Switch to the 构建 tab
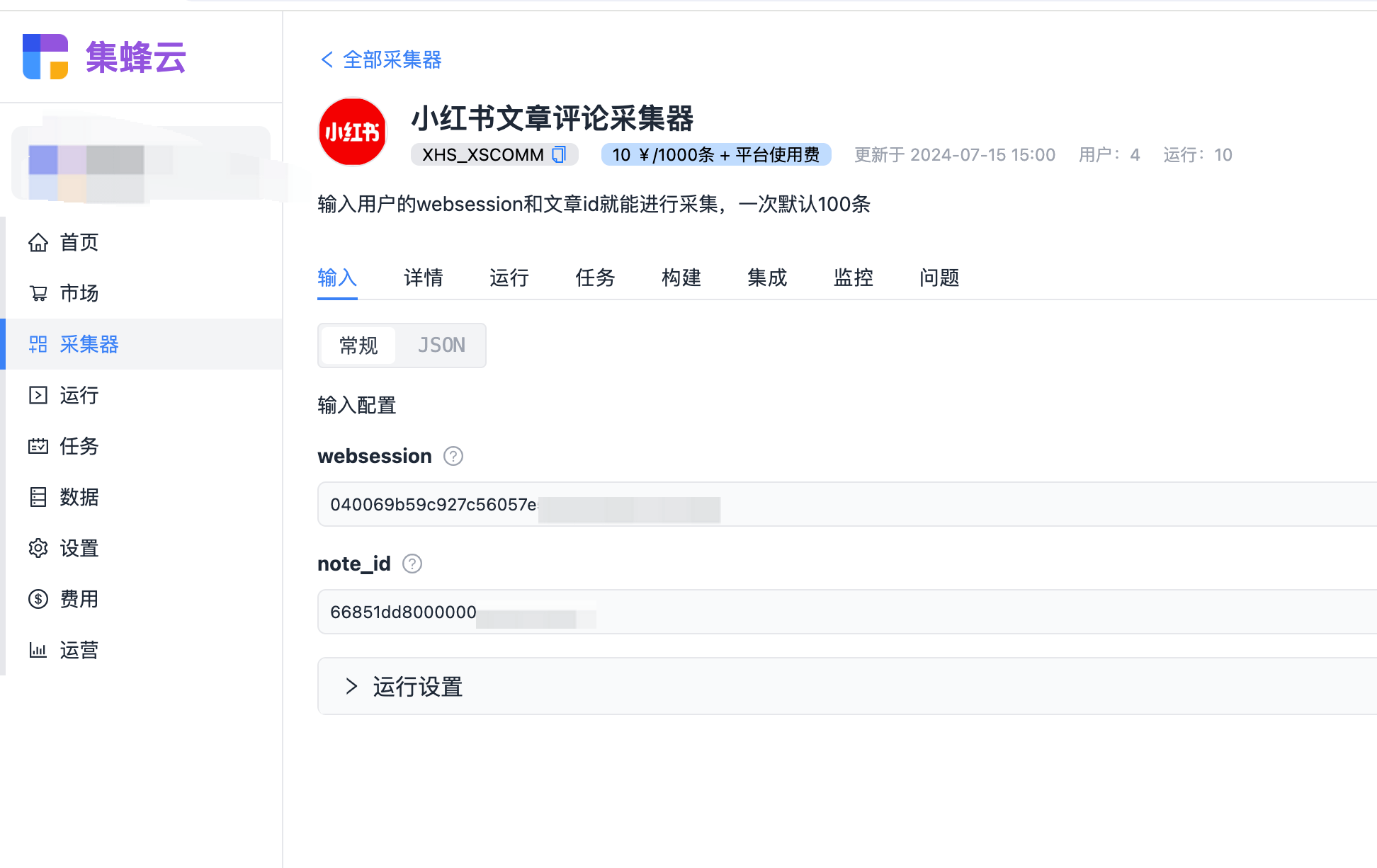The width and height of the screenshot is (1377, 868). click(x=681, y=278)
